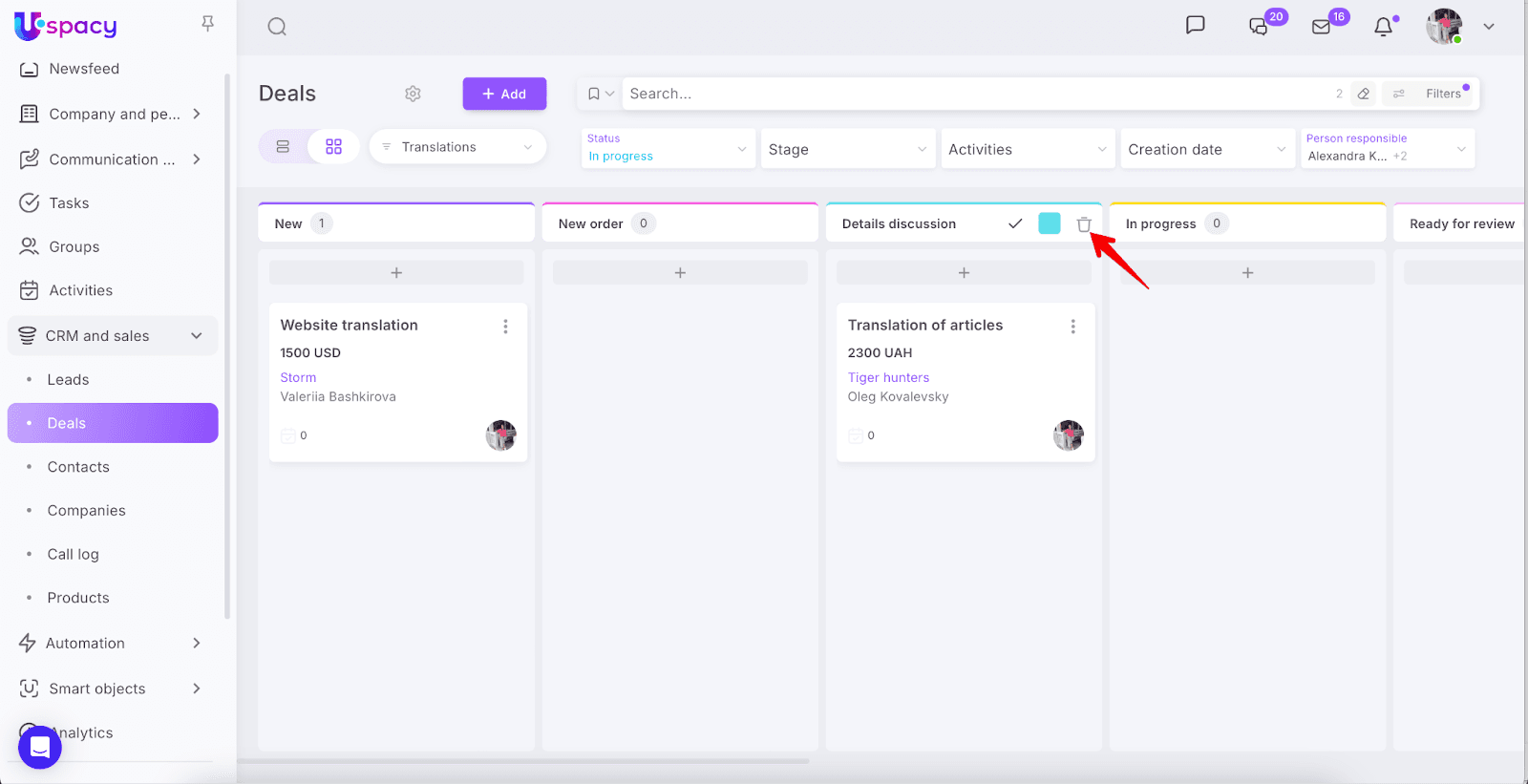The image size is (1528, 784).
Task: Expand the Stage filter dropdown
Action: point(847,149)
